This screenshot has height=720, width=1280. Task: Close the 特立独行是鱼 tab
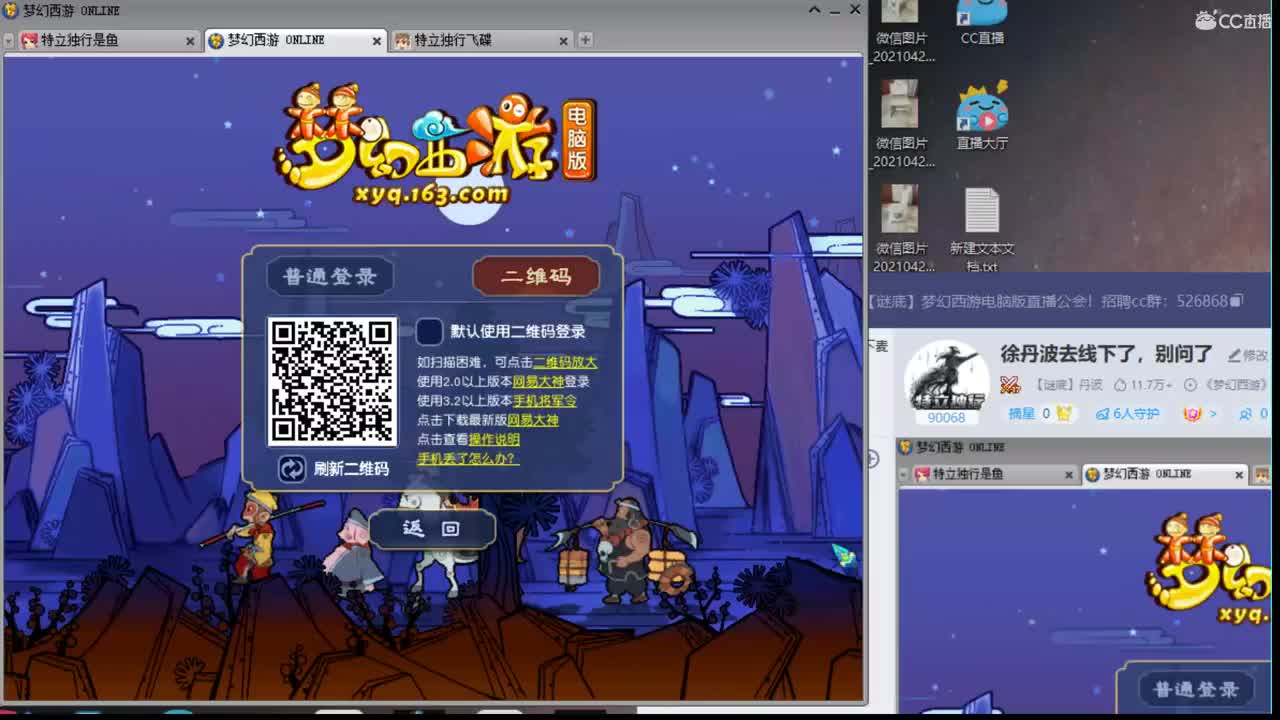[x=190, y=41]
